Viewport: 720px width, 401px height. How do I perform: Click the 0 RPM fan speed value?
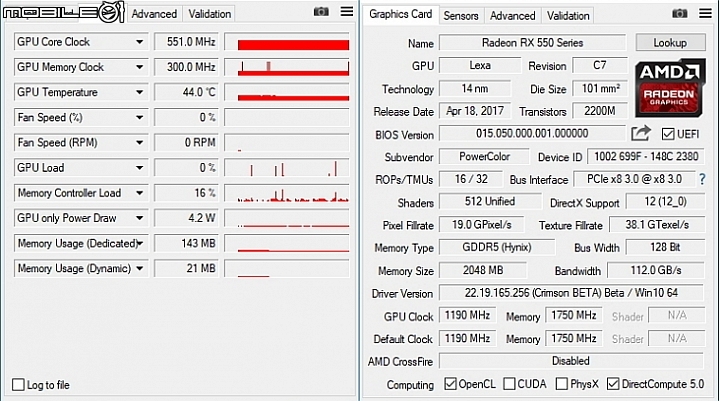tap(187, 143)
